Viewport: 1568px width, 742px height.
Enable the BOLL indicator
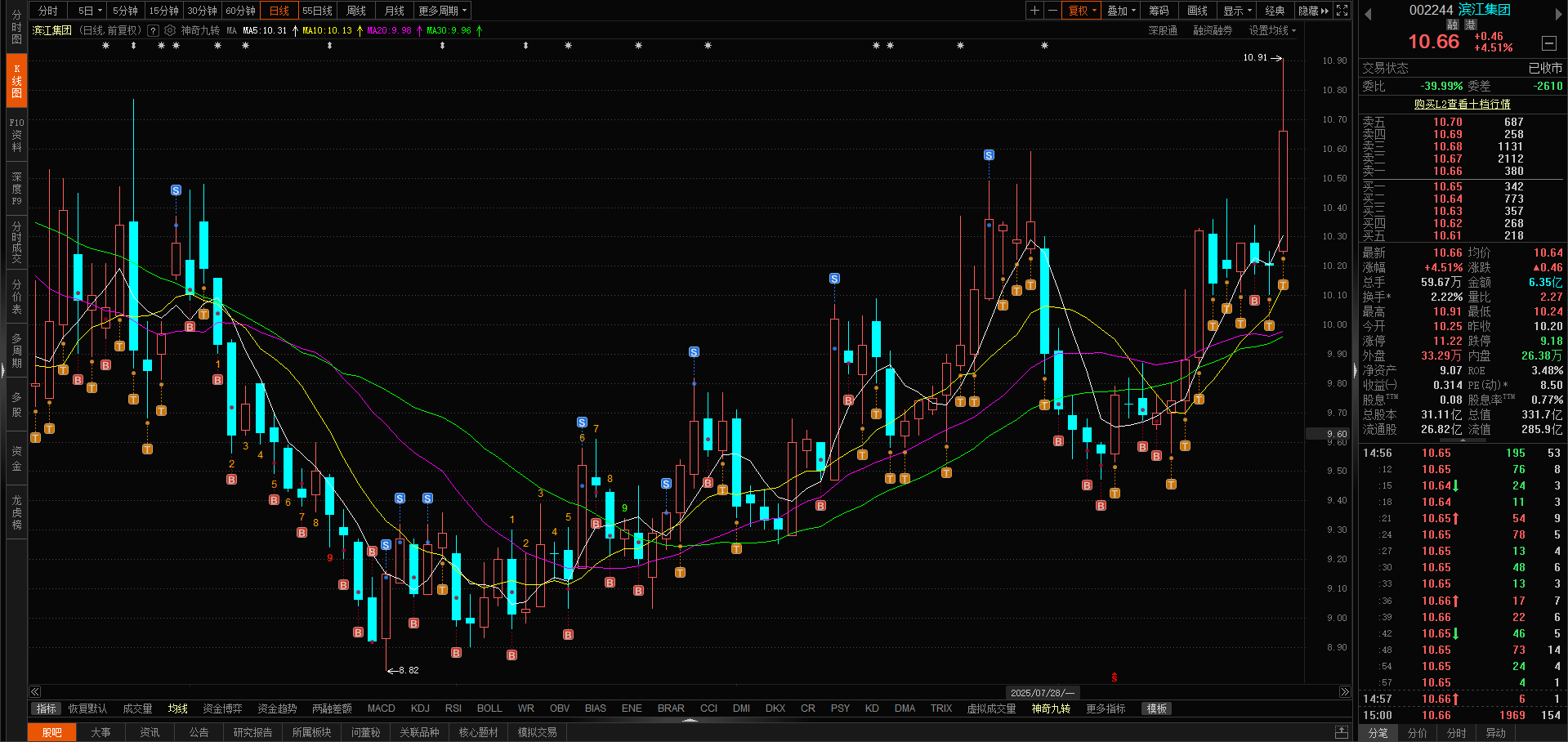(x=489, y=708)
